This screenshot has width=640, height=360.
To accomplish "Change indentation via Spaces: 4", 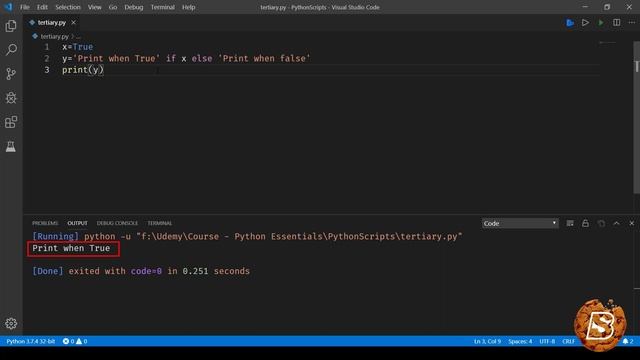I will tap(520, 341).
